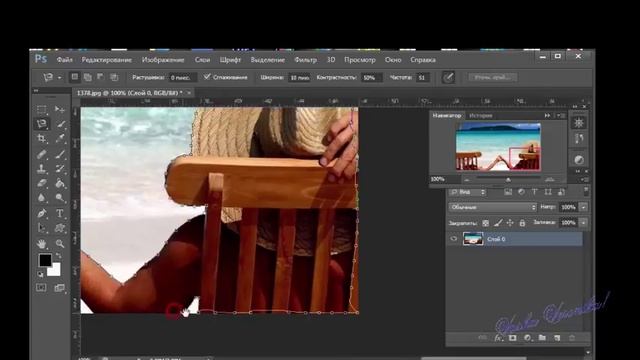Select the Move tool
Screen dimensions: 640x360
point(60,109)
